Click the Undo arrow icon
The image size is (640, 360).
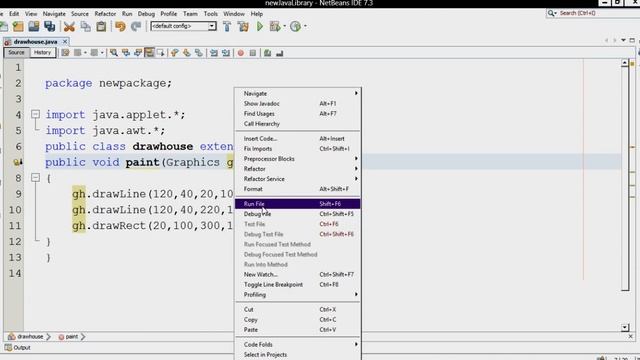[120, 27]
